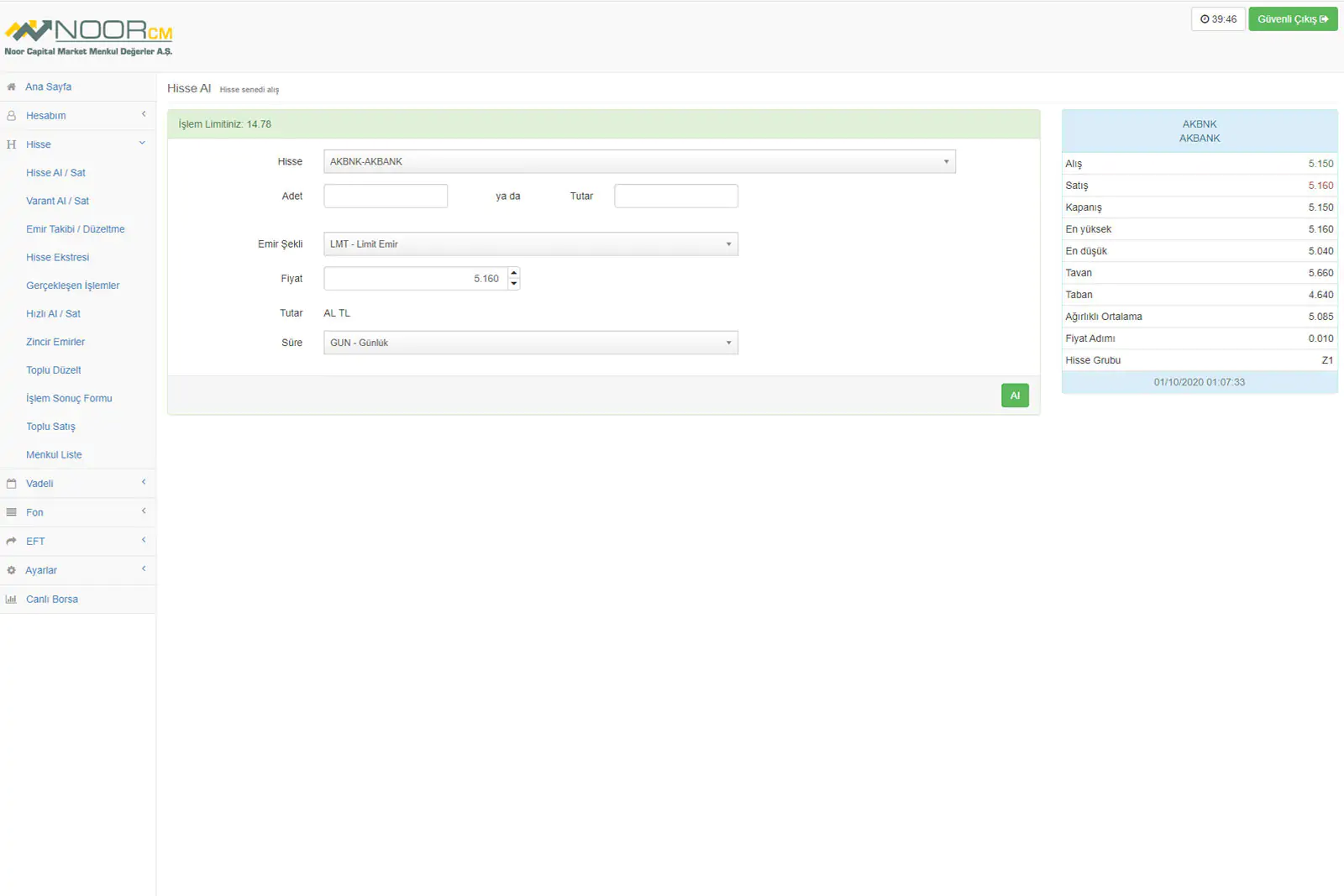Image resolution: width=1344 pixels, height=896 pixels.
Task: Decrease Fiyat with the down stepper arrow
Action: 514,284
